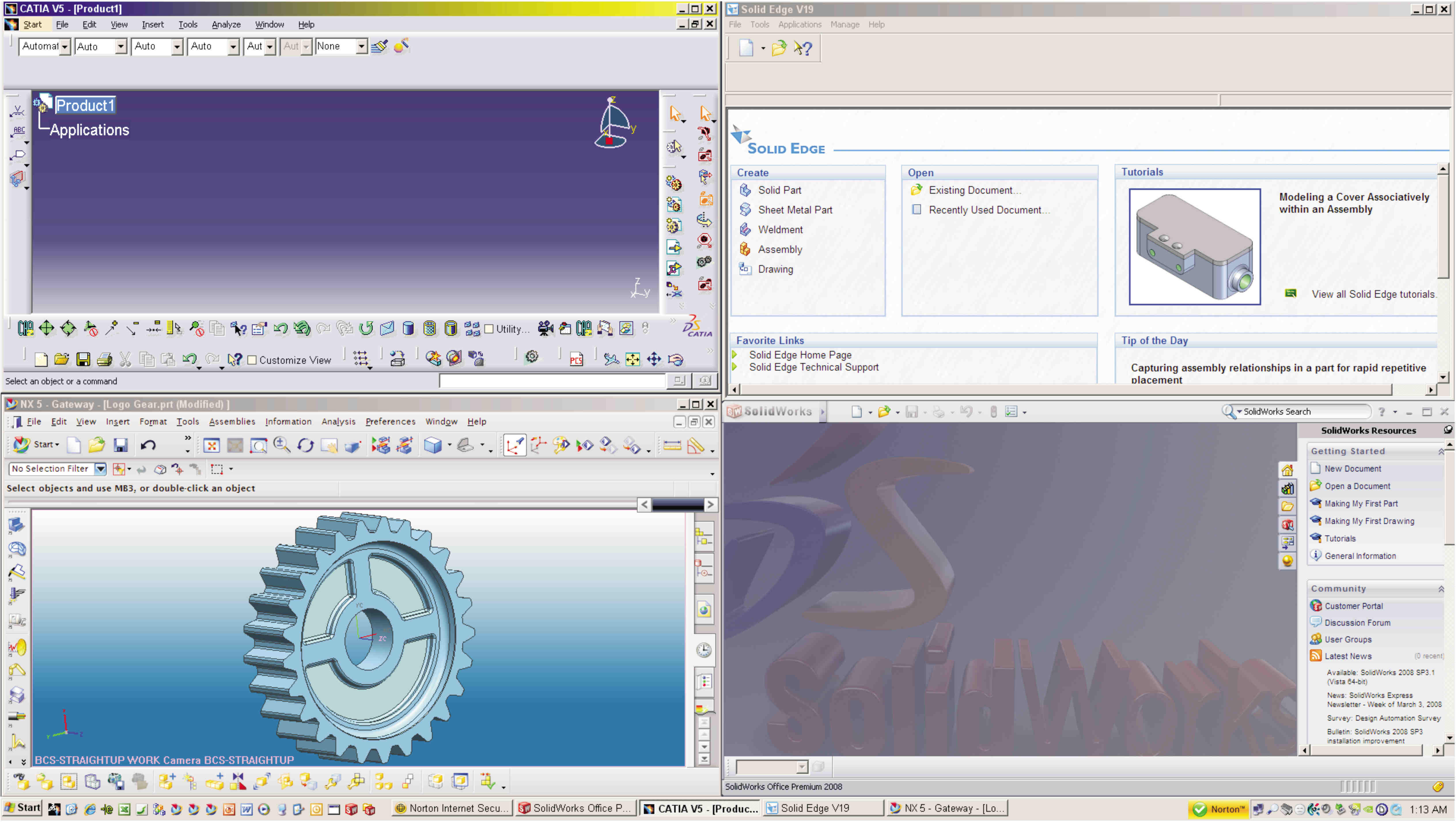The height and width of the screenshot is (822, 1456).
Task: Select Solid Edge's Open folder toolbar icon
Action: (x=780, y=48)
